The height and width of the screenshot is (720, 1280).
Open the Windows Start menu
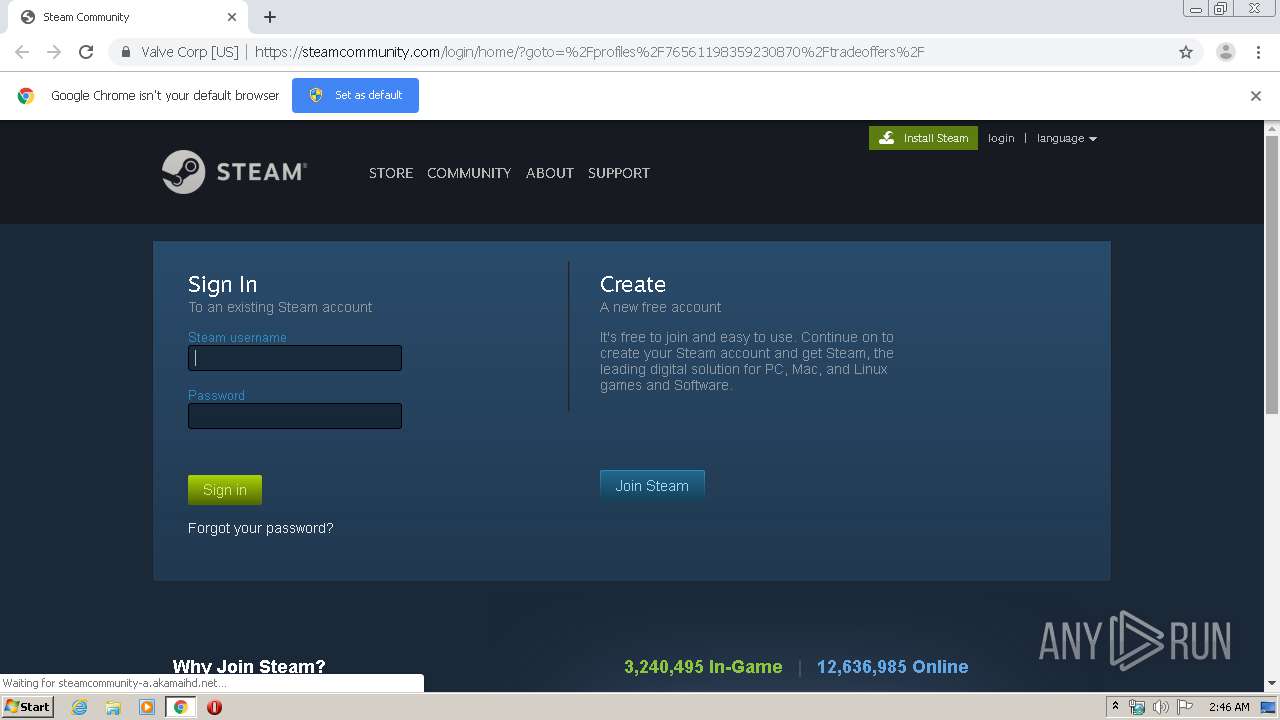pos(27,707)
